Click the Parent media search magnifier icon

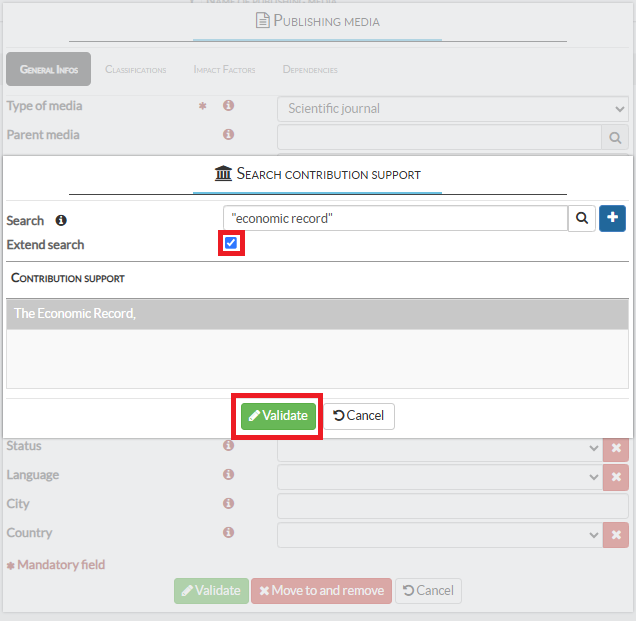click(615, 137)
